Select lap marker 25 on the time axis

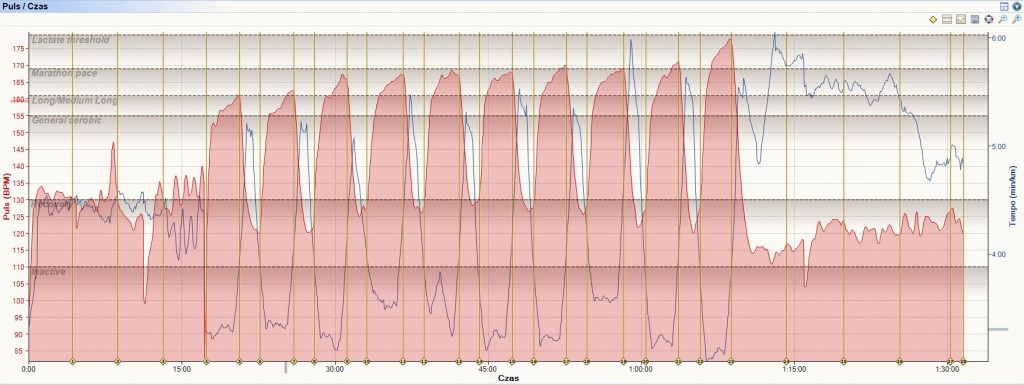843,361
